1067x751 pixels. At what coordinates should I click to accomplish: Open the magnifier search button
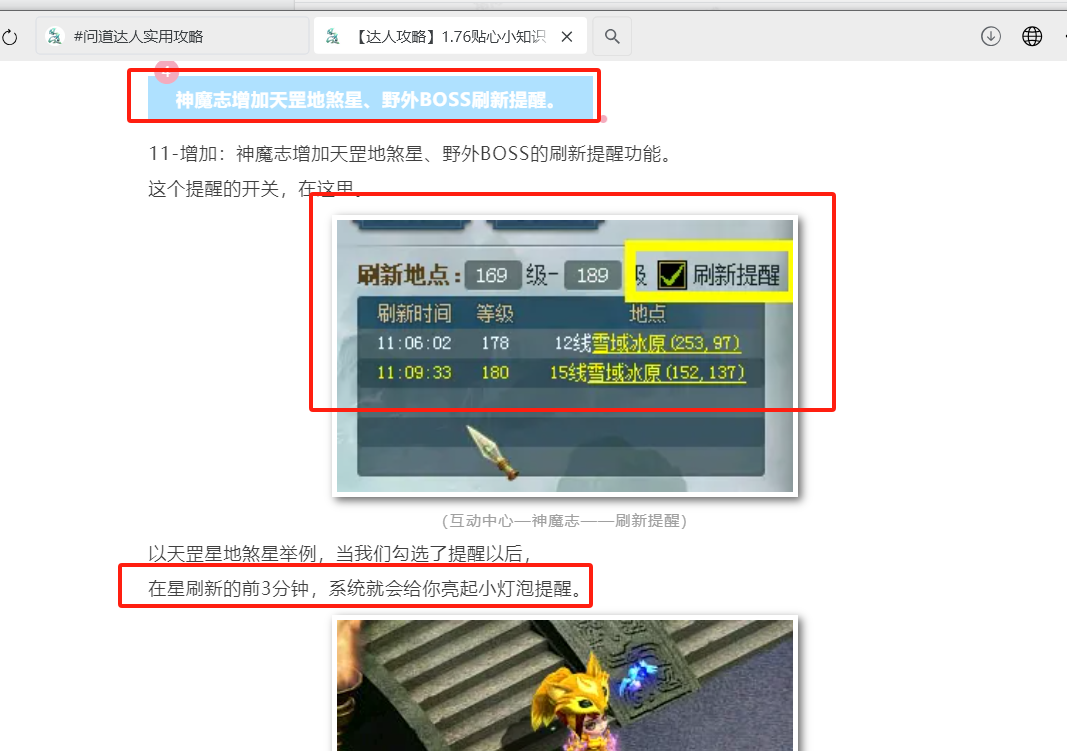point(612,37)
